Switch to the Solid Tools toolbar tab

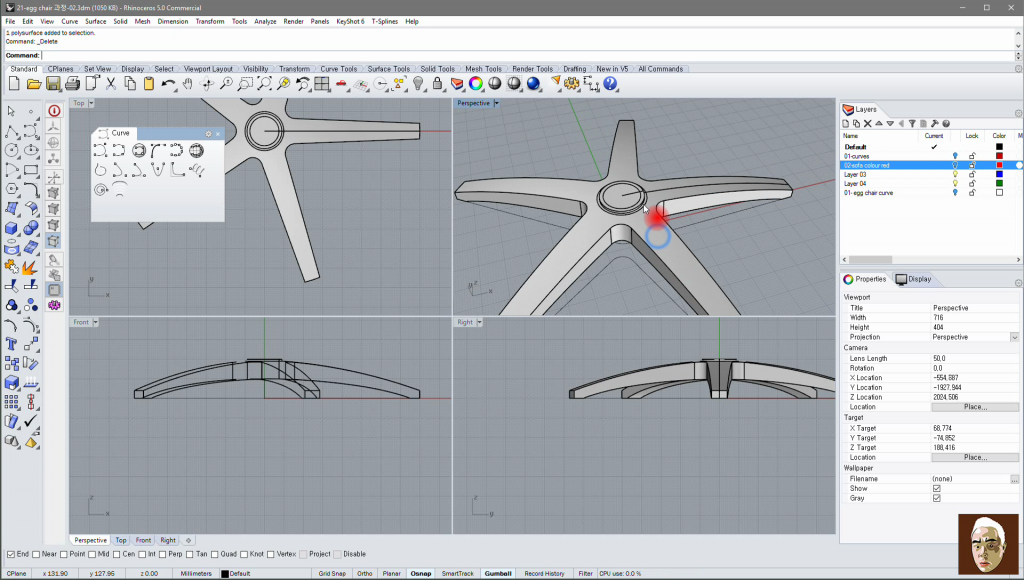(437, 69)
